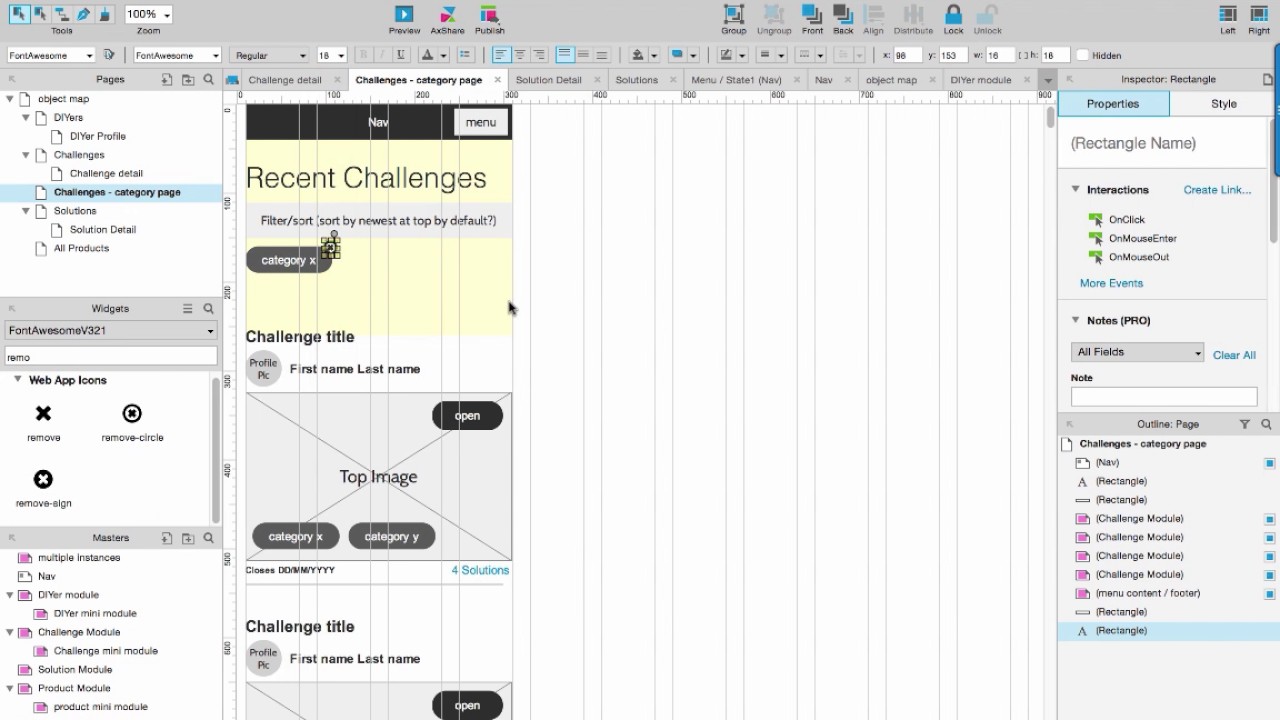Toggle Italic formatting

(x=382, y=55)
